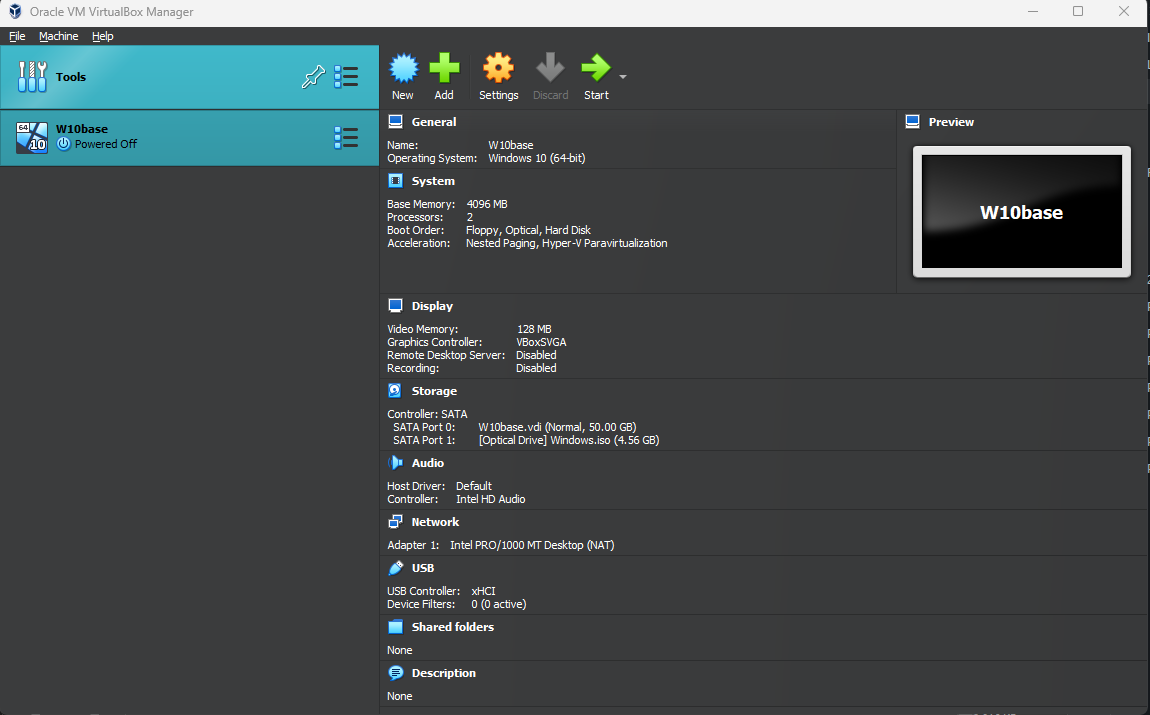The width and height of the screenshot is (1150, 715).
Task: Click the Description speech bubble icon
Action: click(x=395, y=672)
